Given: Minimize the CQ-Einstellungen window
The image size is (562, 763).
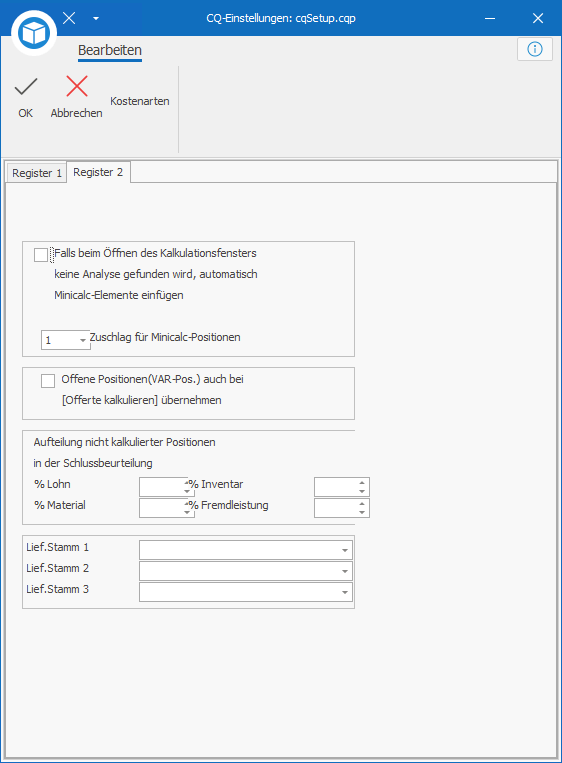Looking at the screenshot, I should pyautogui.click(x=490, y=18).
